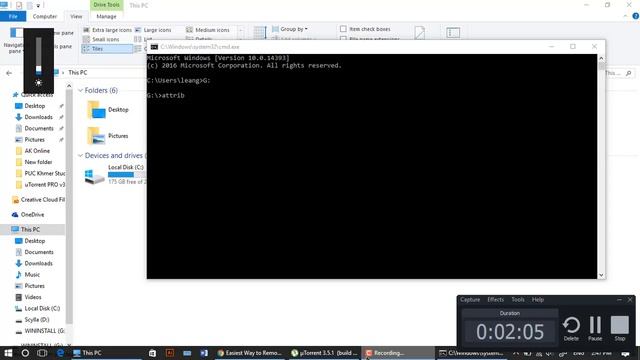The width and height of the screenshot is (640, 360).
Task: Open the Capture menu in recorder
Action: pos(470,300)
